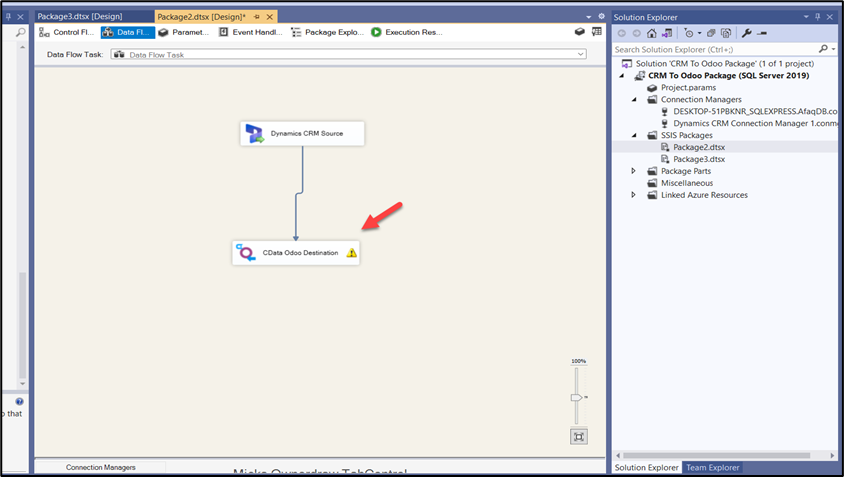Open the Data Flow Task dropdown
The width and height of the screenshot is (844, 477).
[580, 54]
